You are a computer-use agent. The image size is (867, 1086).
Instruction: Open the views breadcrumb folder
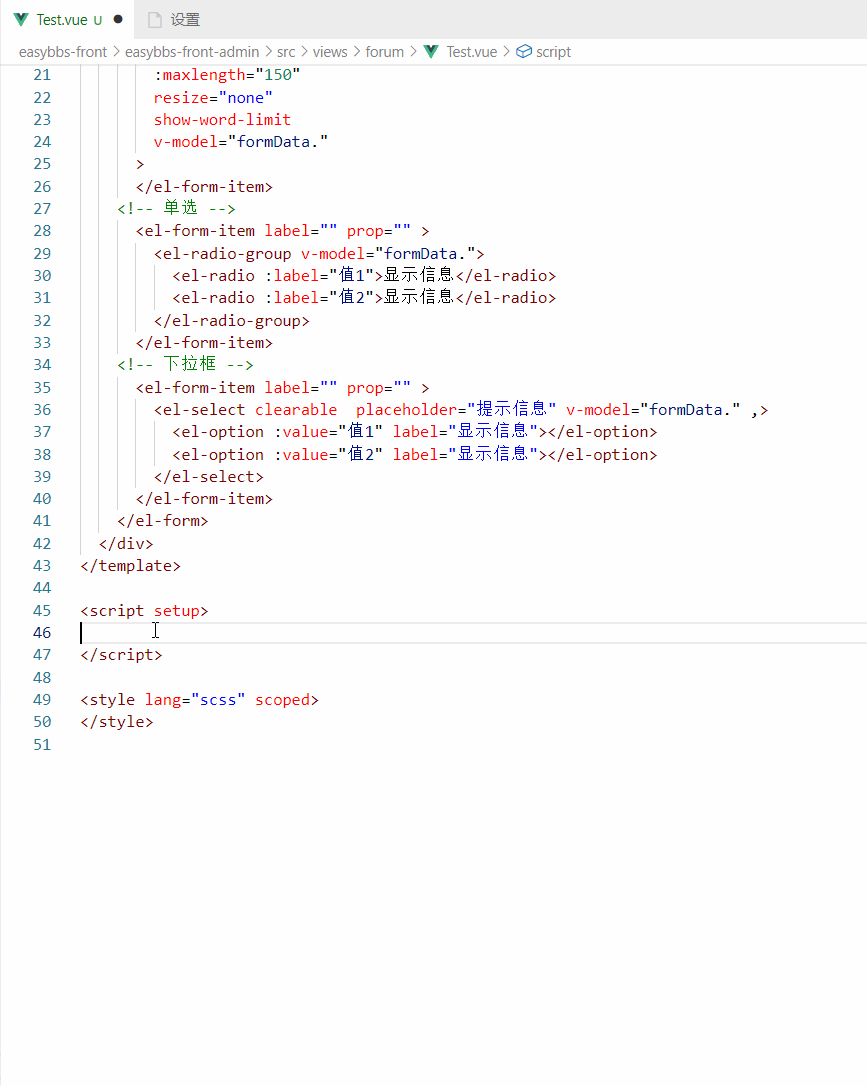point(330,52)
